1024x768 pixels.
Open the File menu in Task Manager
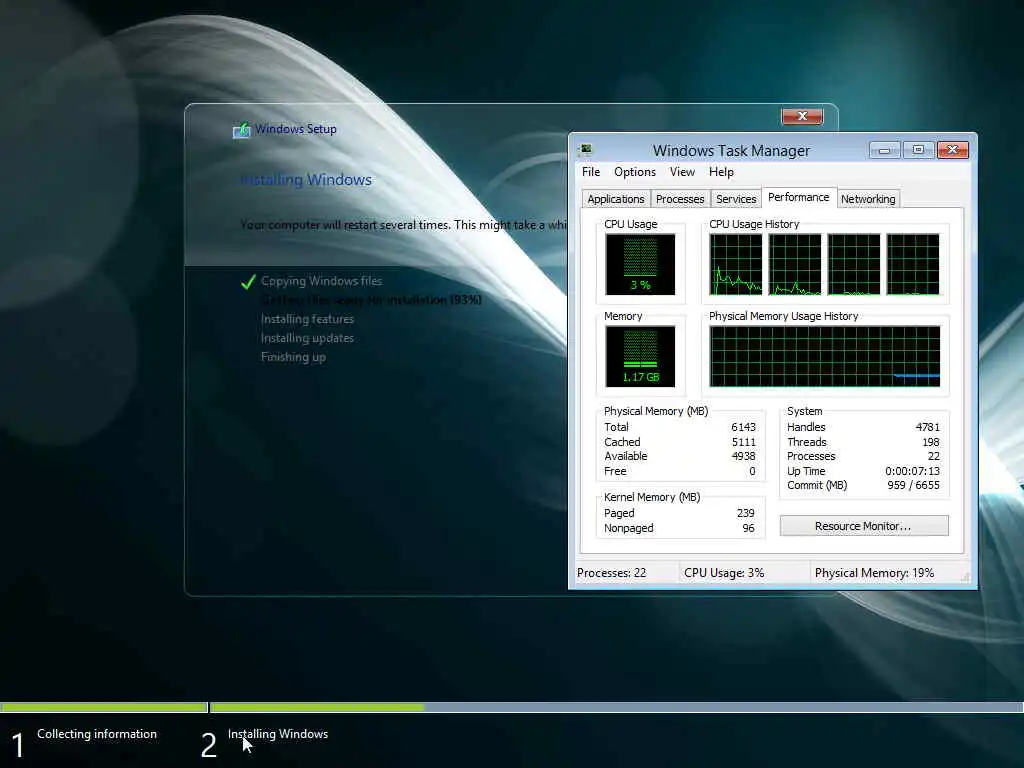(x=591, y=172)
